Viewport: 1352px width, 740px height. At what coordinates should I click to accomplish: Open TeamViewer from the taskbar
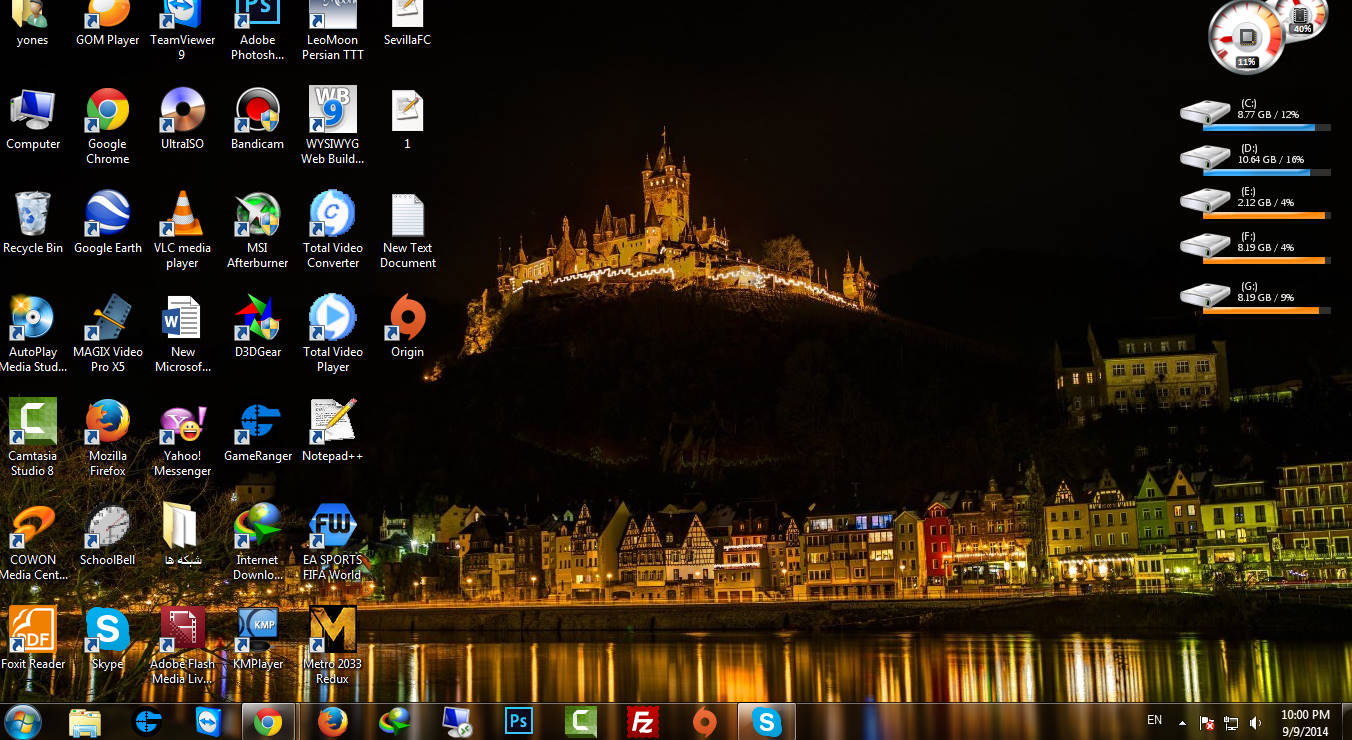click(x=209, y=721)
